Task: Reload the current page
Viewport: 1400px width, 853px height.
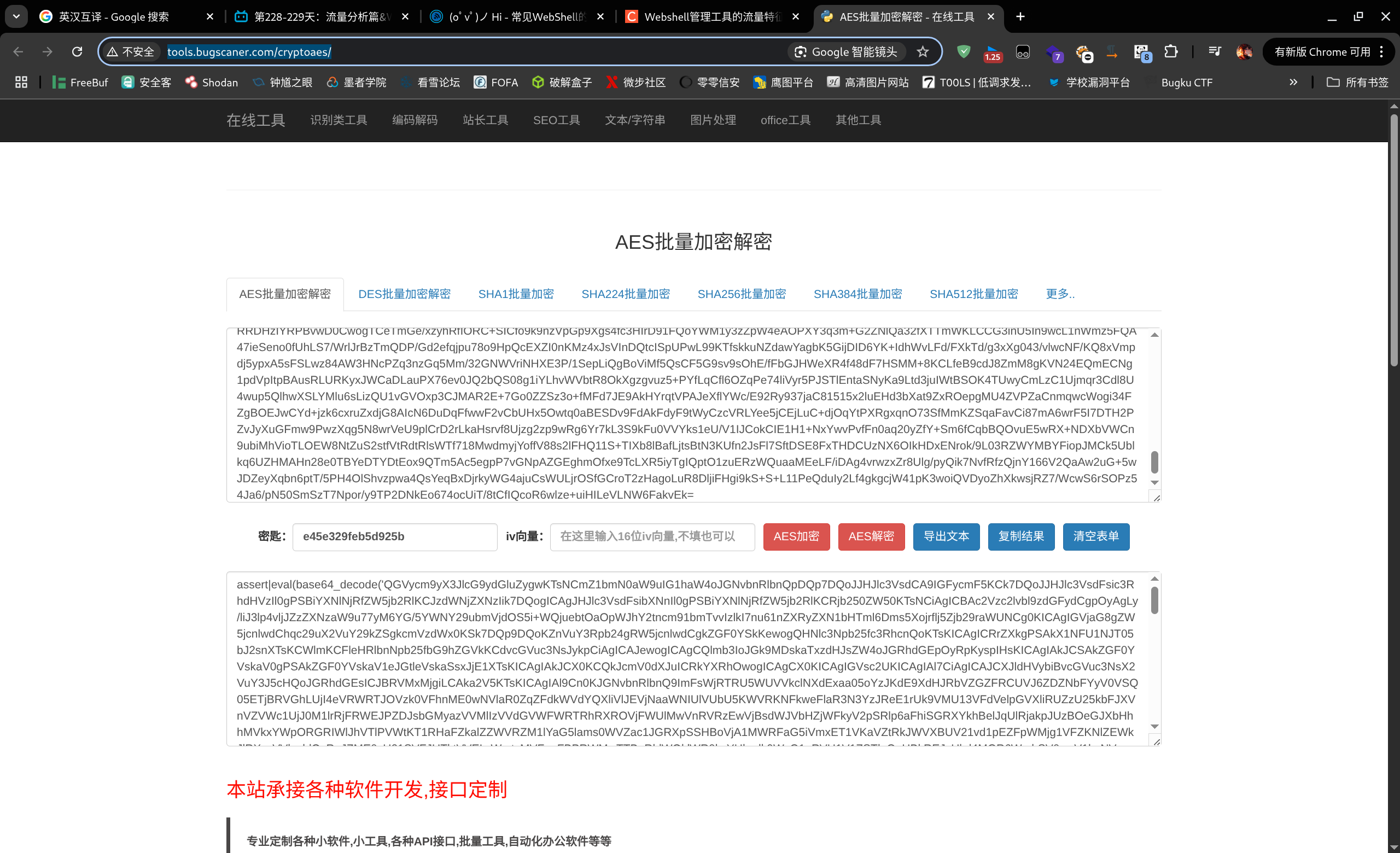Action: point(77,52)
